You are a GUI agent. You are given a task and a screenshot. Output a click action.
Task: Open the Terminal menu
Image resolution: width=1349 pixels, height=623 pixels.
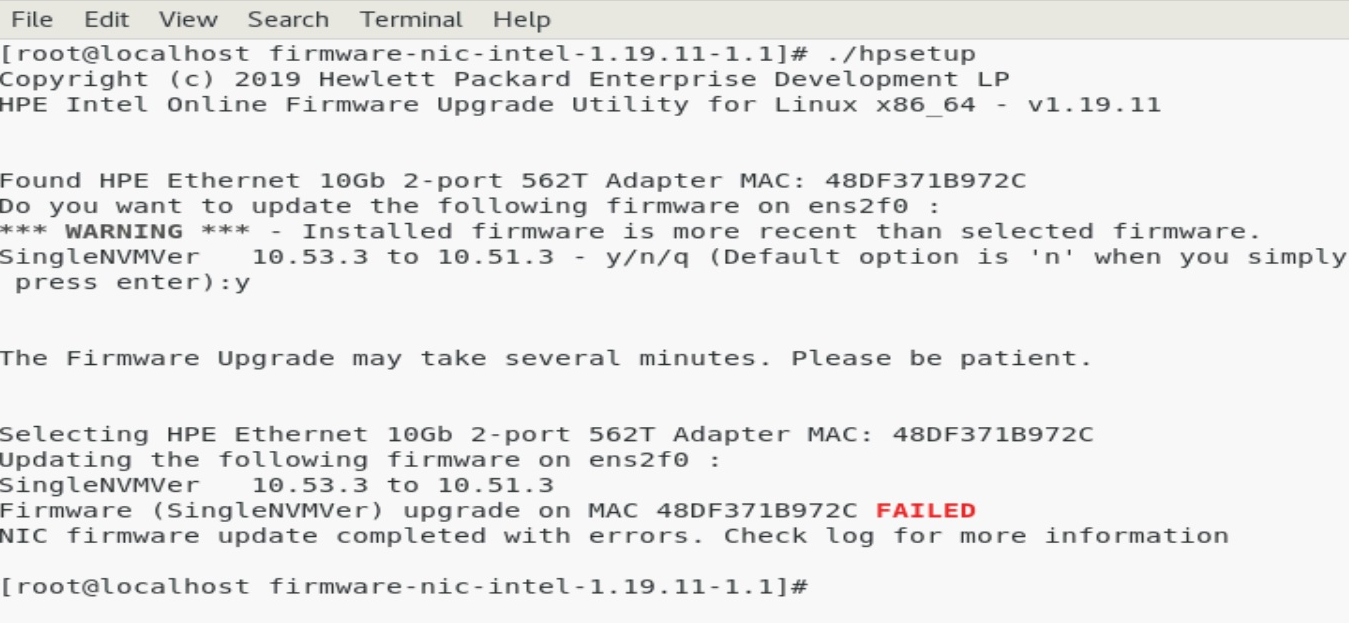[411, 19]
